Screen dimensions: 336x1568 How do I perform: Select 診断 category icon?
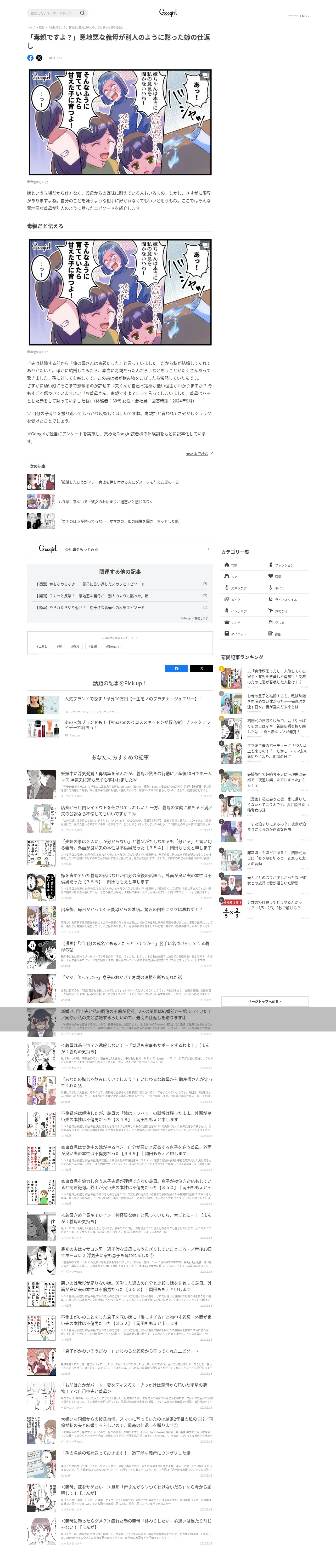pyautogui.click(x=271, y=634)
